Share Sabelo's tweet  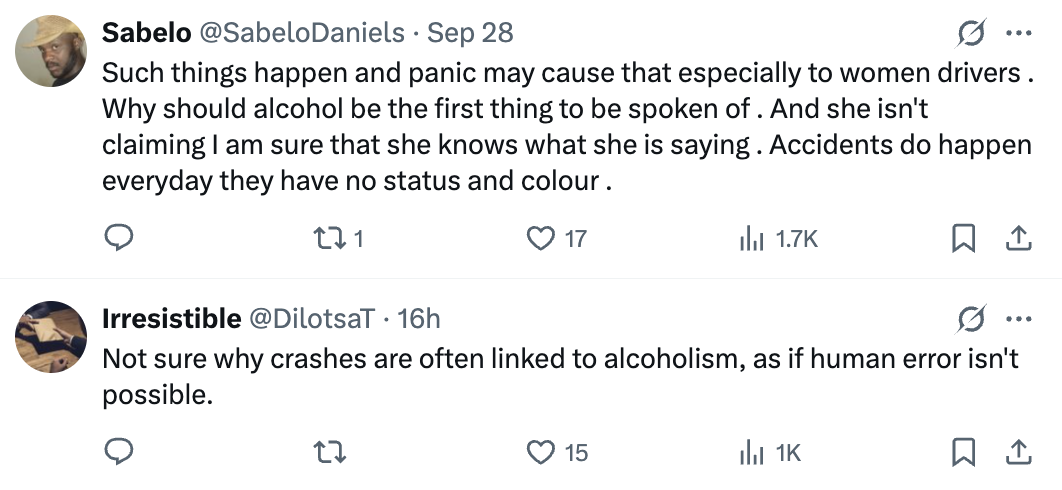[x=1018, y=238]
